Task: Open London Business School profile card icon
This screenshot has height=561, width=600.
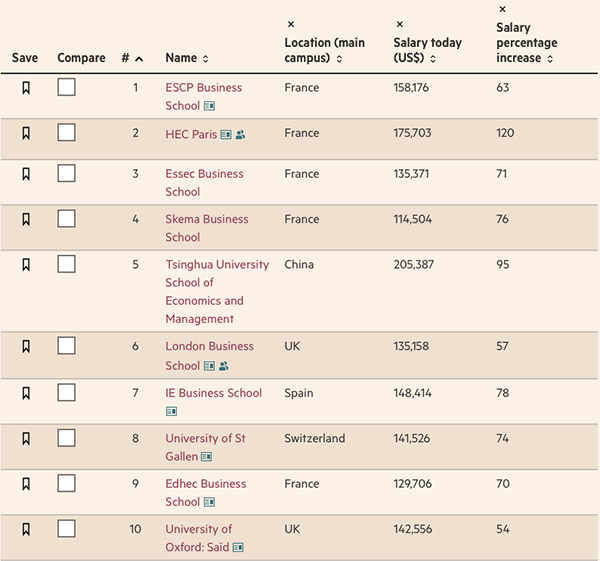Action: (x=209, y=366)
